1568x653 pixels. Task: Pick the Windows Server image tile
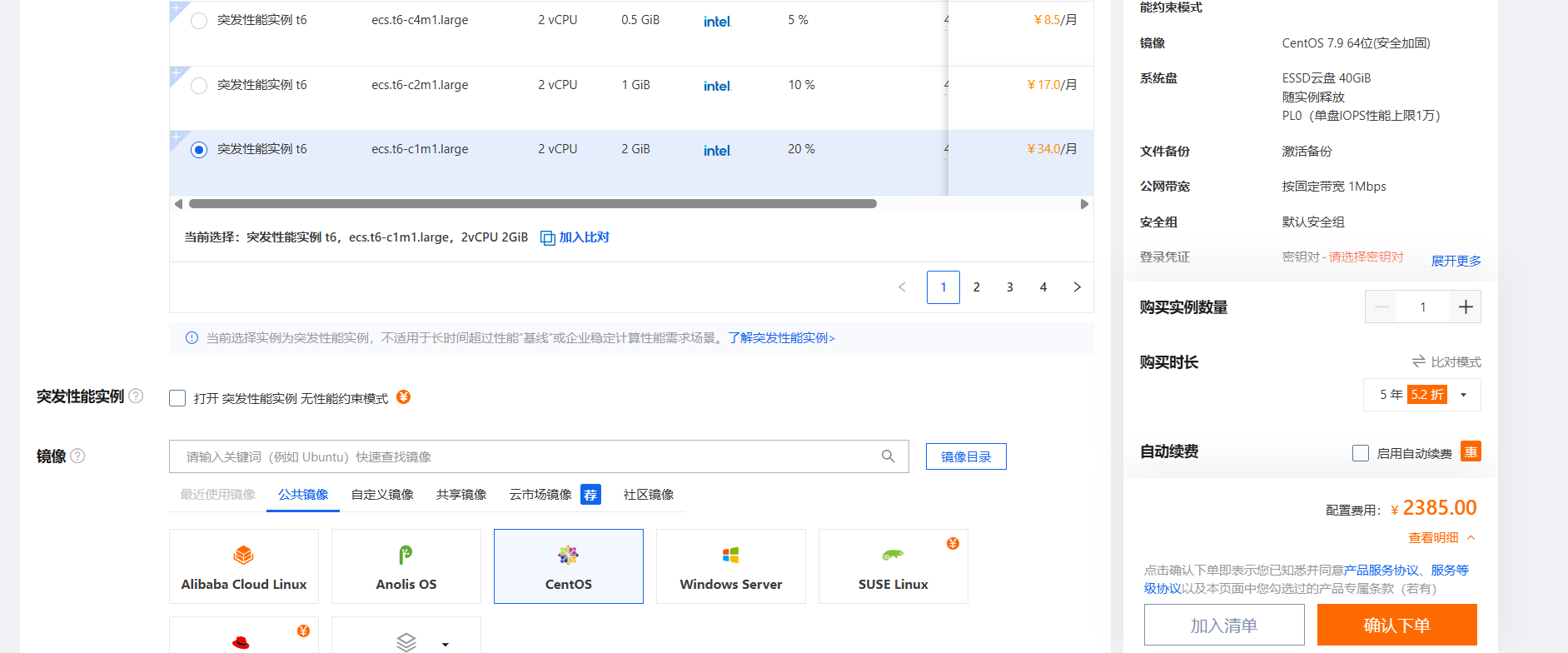click(730, 566)
